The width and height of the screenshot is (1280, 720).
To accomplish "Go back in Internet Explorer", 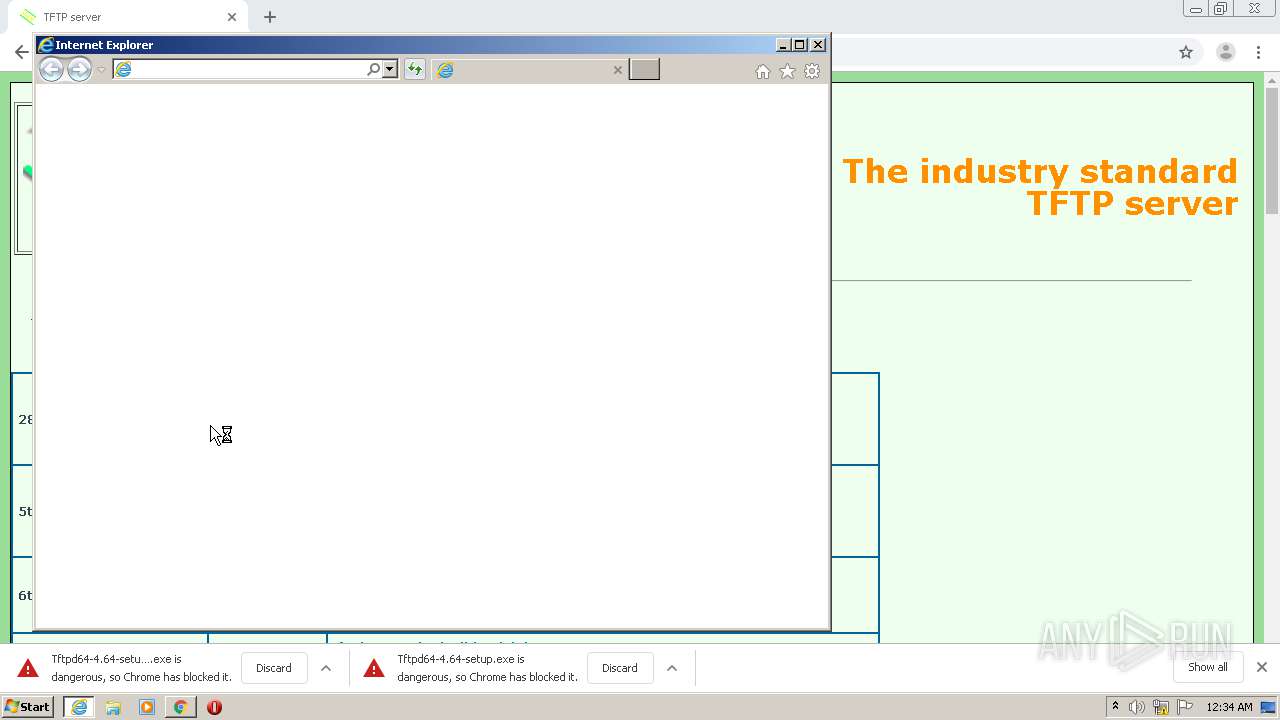I will 51,69.
